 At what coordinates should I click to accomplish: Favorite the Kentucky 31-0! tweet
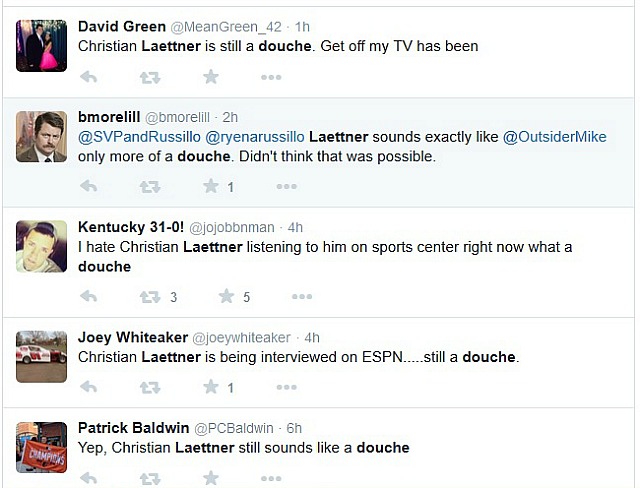227,296
